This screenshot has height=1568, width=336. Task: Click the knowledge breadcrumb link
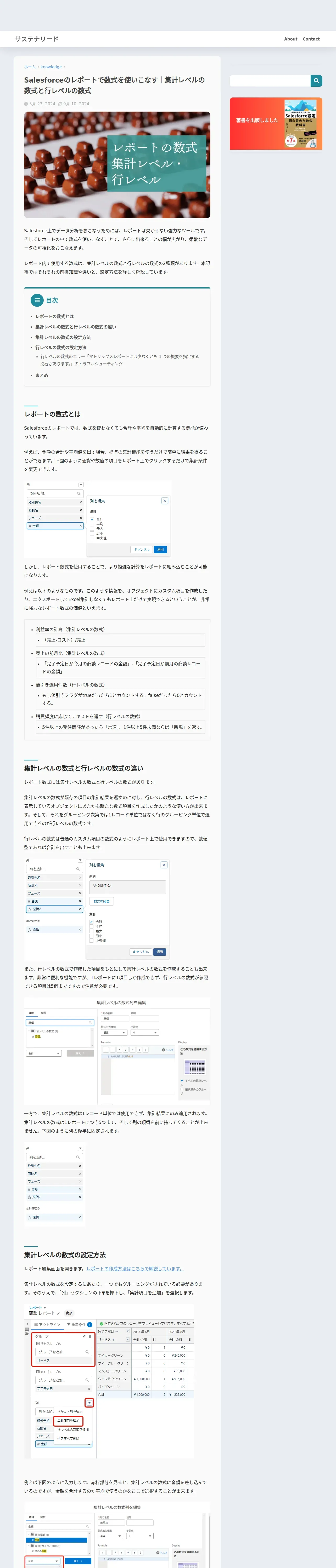(51, 67)
